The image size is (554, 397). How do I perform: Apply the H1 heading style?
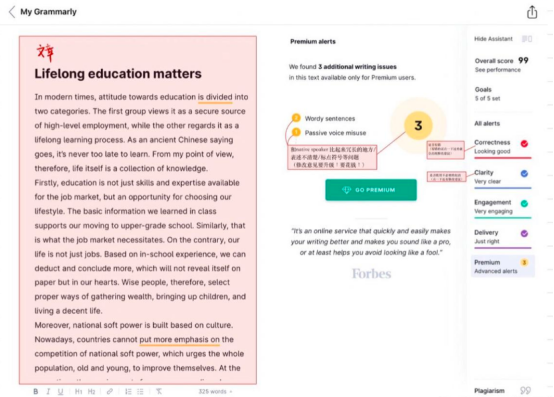pos(78,391)
